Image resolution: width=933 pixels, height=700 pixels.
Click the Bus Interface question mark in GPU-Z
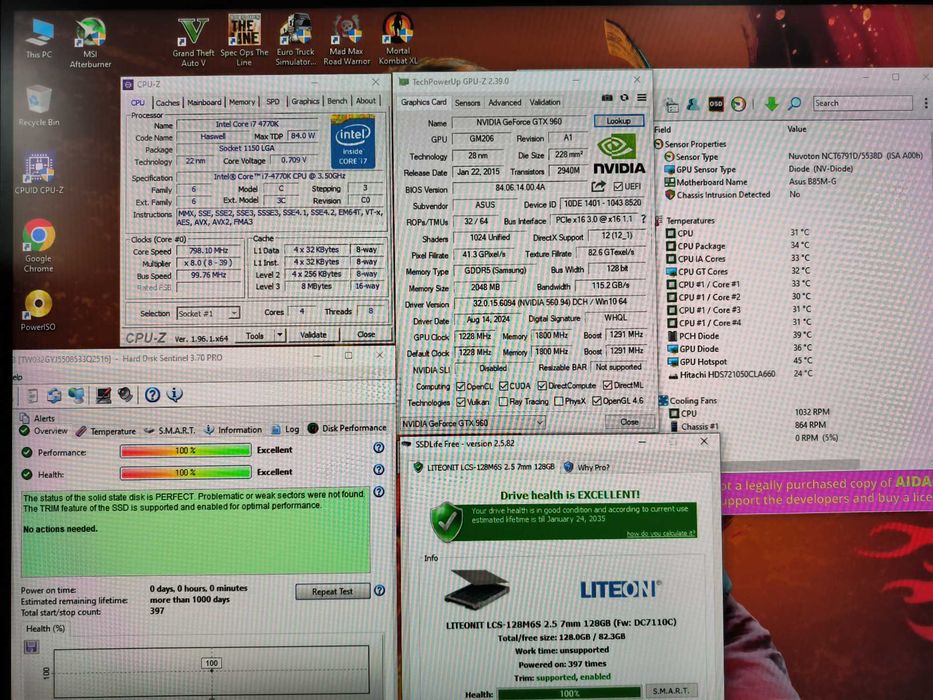tap(643, 220)
